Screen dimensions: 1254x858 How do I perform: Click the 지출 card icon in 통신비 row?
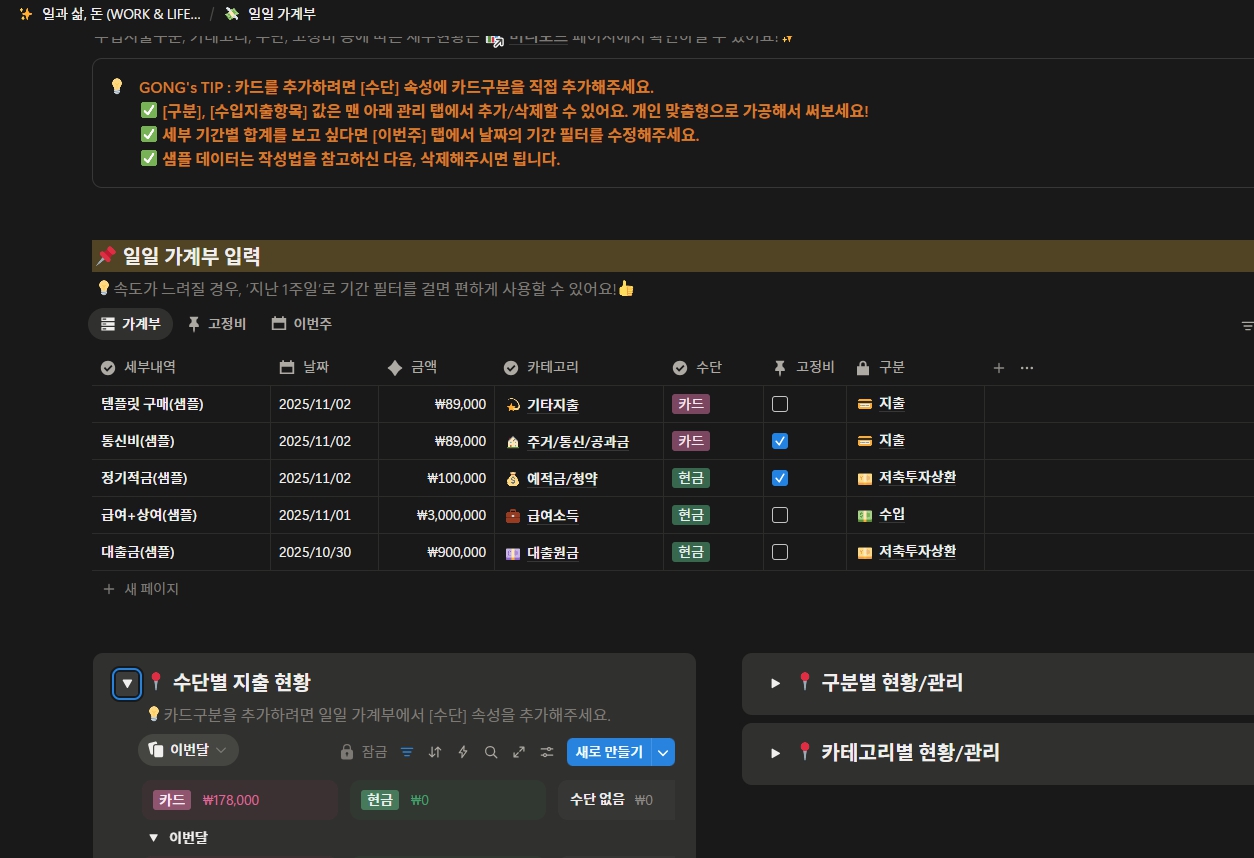point(865,441)
